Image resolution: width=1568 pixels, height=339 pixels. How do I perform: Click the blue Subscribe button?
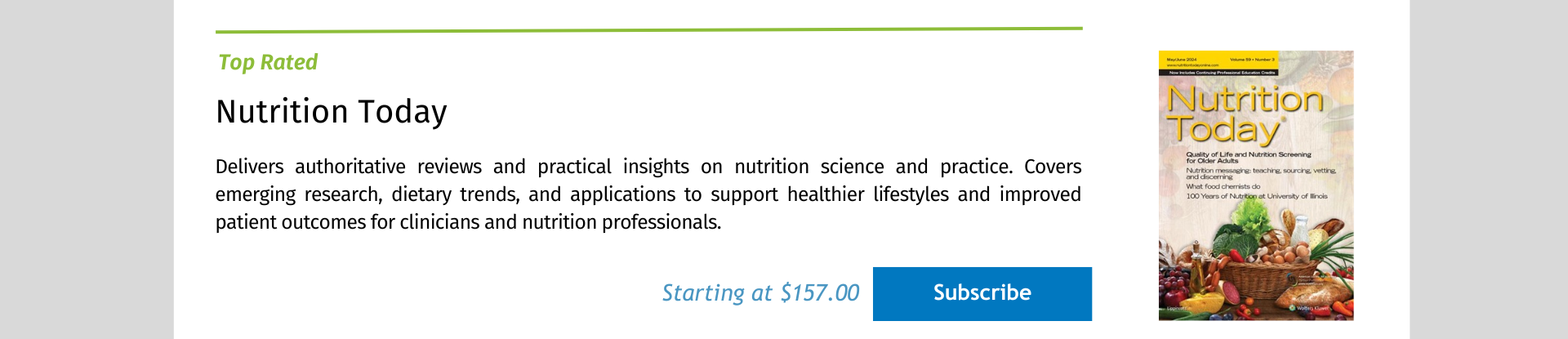[x=982, y=293]
